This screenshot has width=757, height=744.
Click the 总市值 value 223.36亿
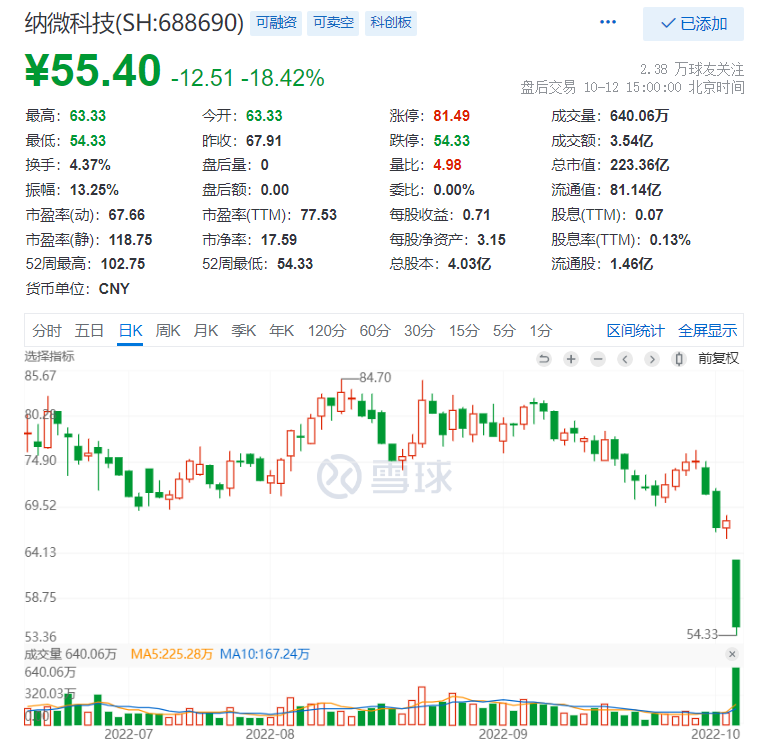coord(639,165)
